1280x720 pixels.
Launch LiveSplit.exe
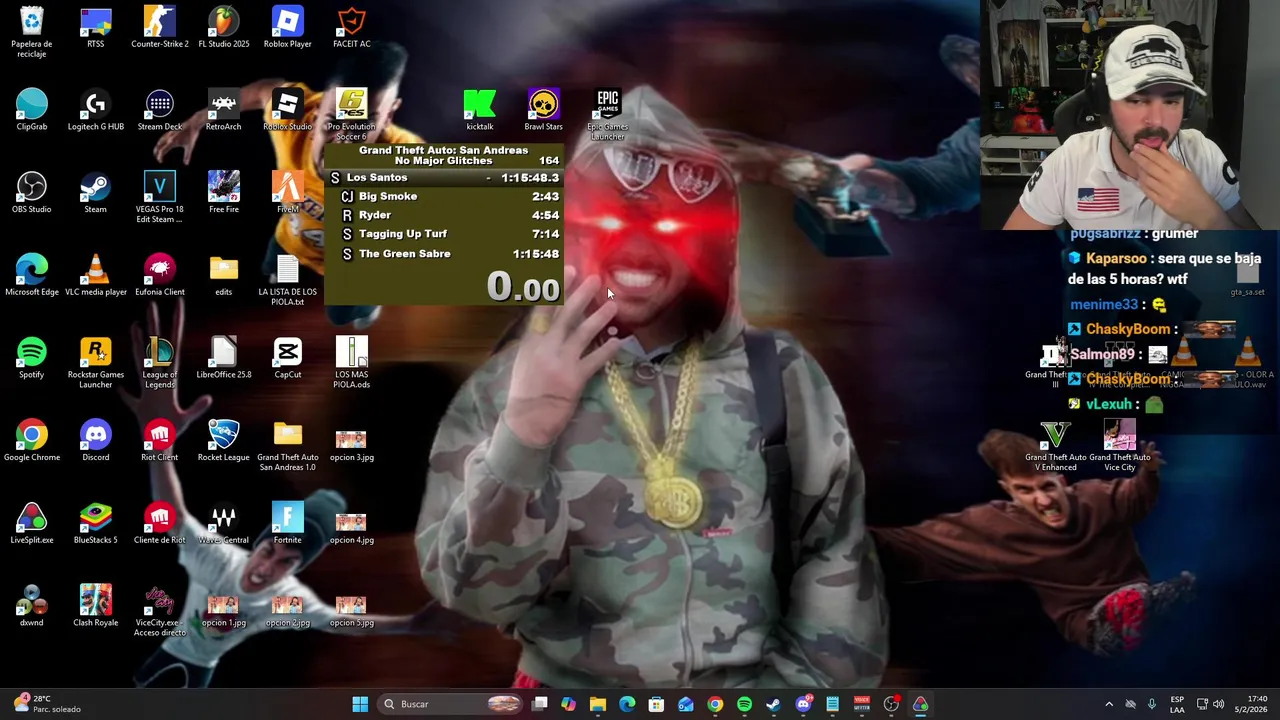point(32,524)
